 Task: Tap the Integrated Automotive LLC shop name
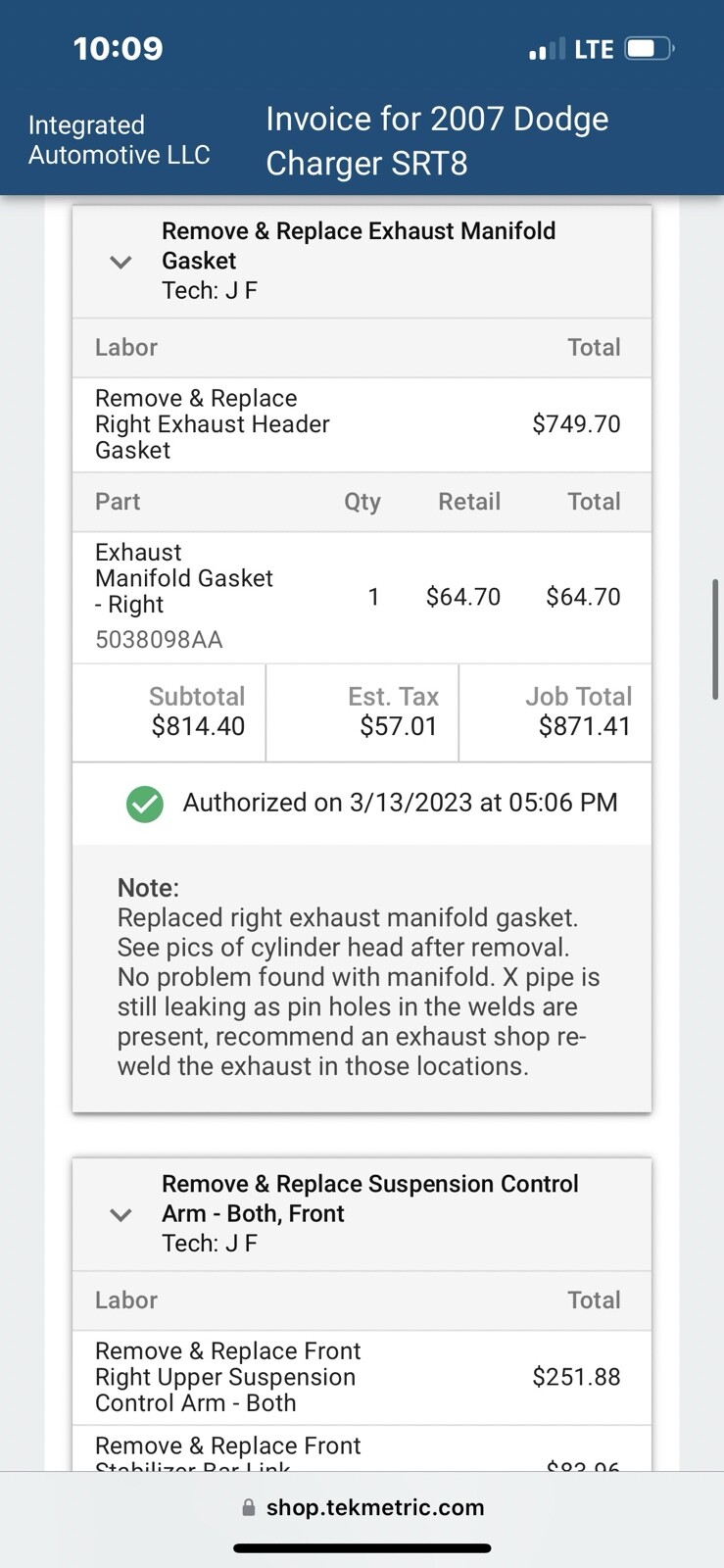click(x=119, y=140)
